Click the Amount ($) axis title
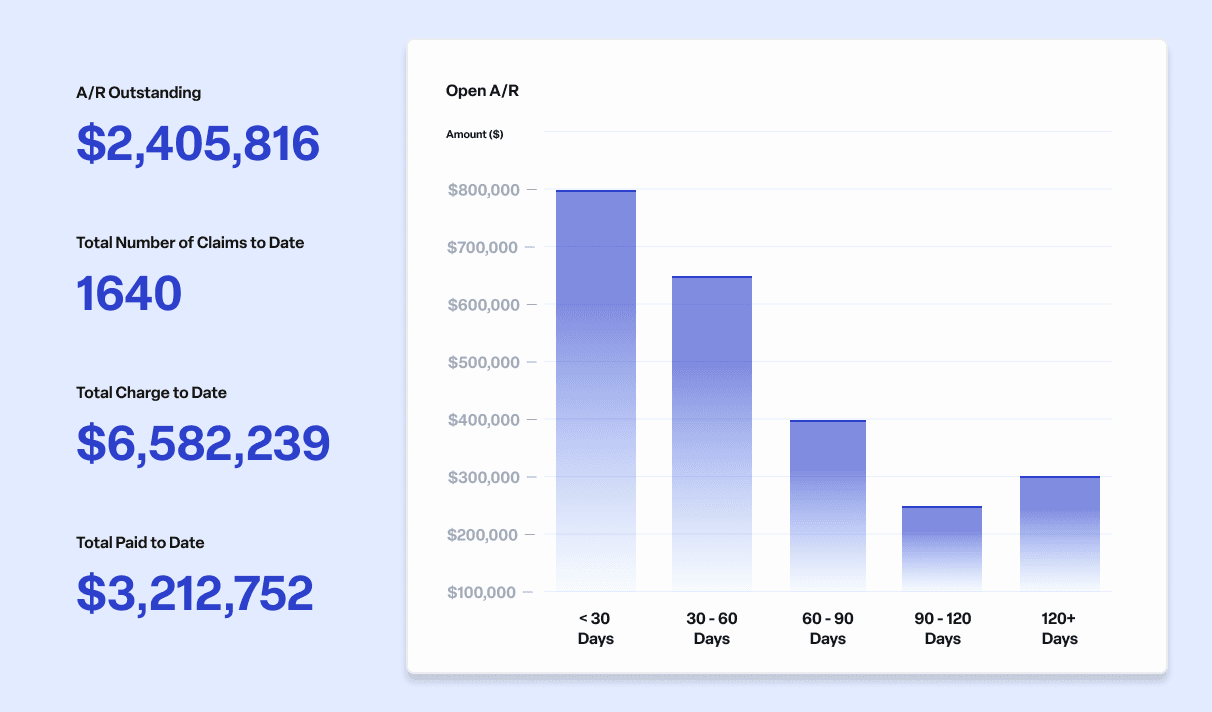 point(474,134)
